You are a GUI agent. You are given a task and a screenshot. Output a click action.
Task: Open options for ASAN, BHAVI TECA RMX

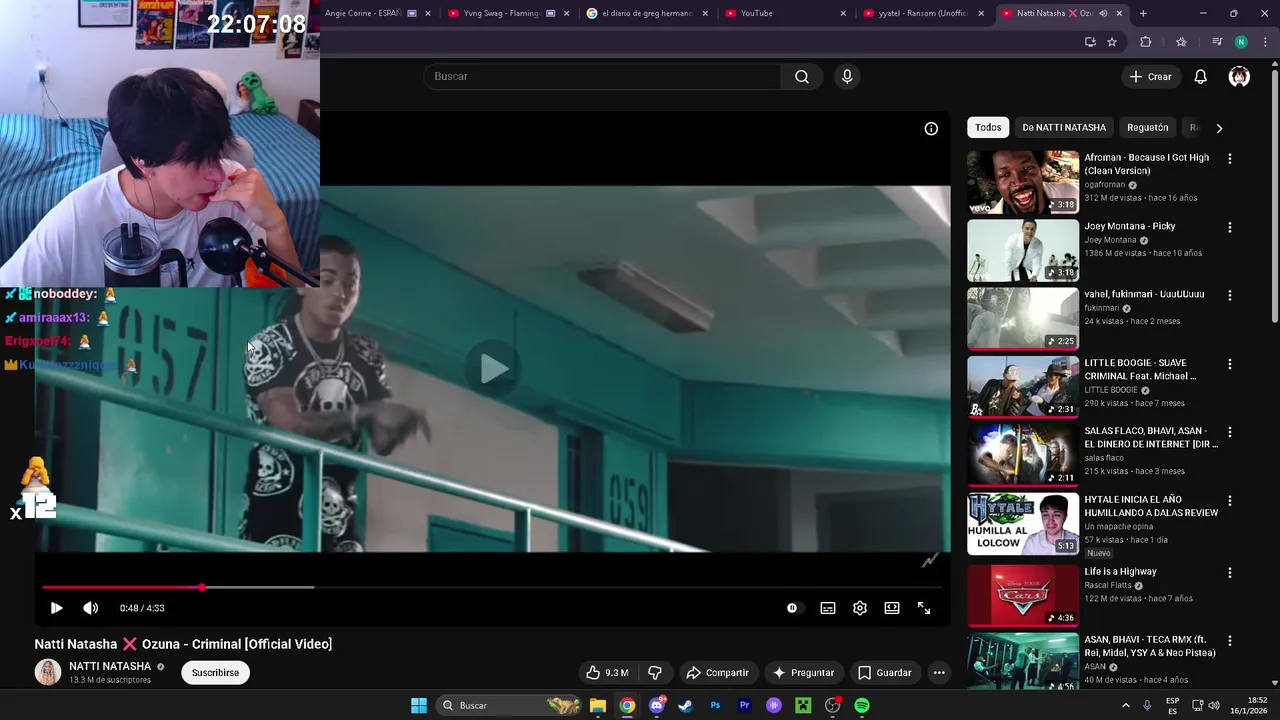coord(1230,641)
